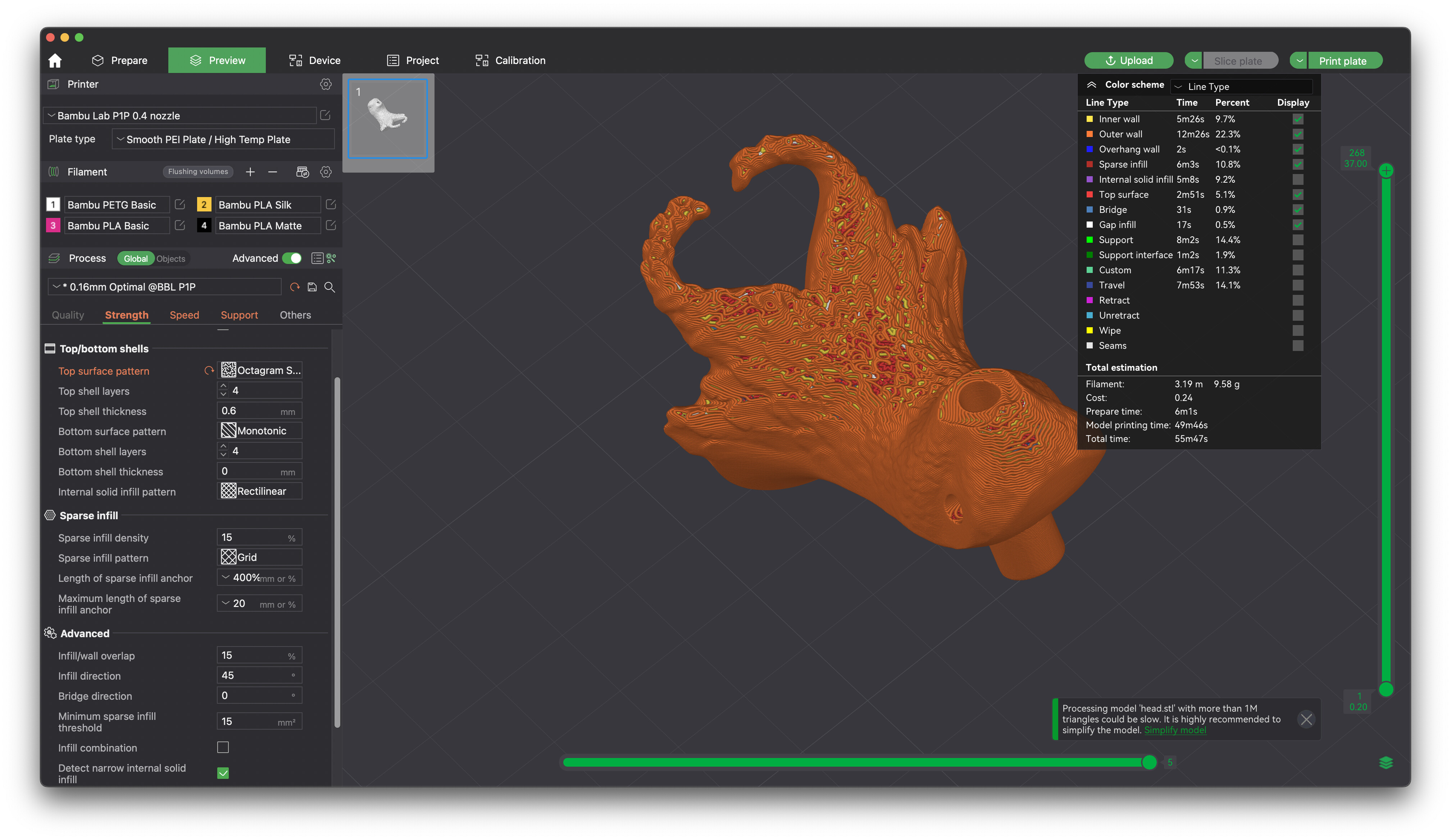Change filament 3 magenta color swatch

[x=53, y=225]
